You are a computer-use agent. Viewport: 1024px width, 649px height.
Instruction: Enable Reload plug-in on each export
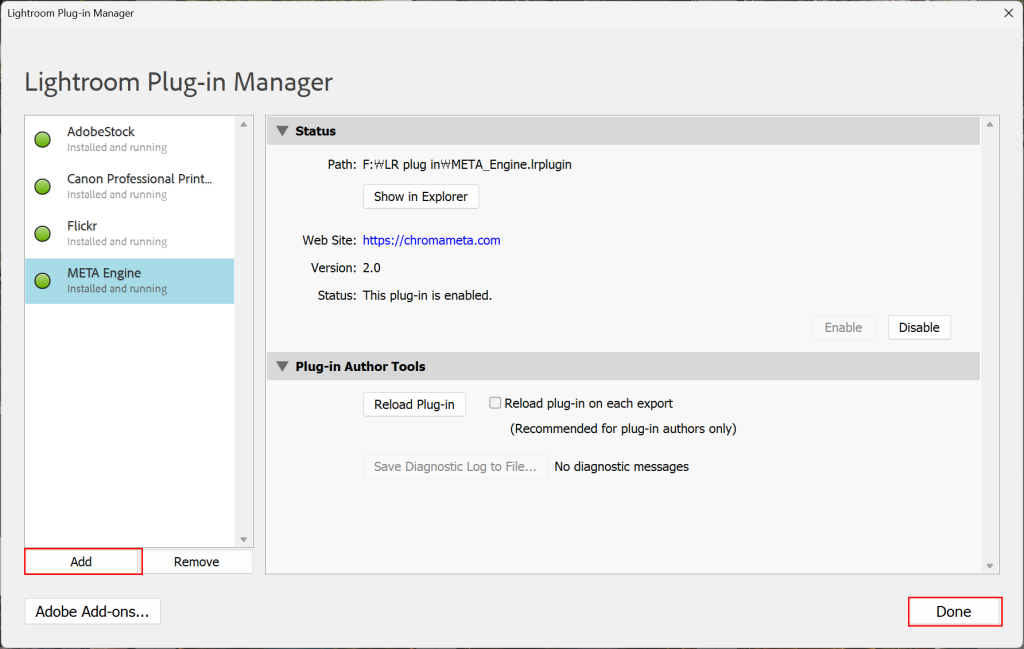click(495, 403)
